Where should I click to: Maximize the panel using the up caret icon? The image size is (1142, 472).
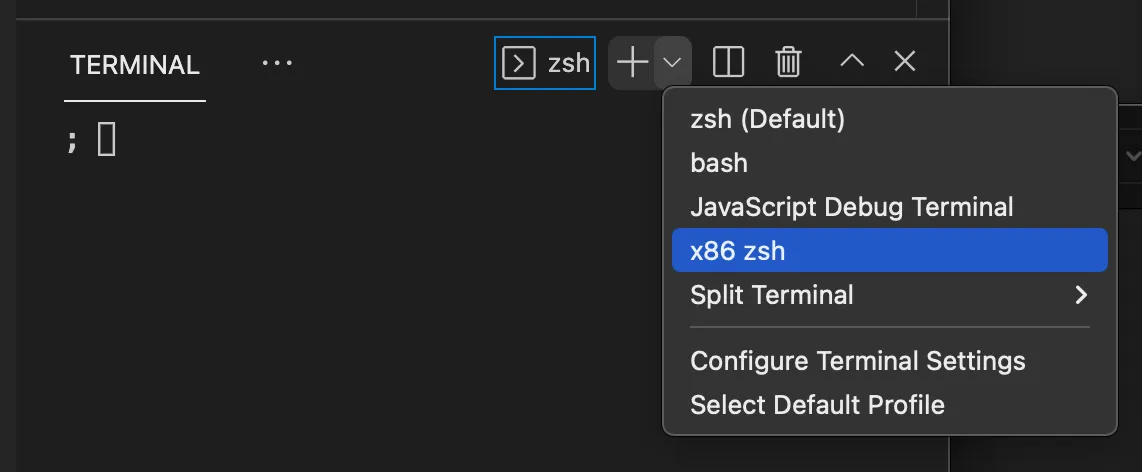click(851, 62)
